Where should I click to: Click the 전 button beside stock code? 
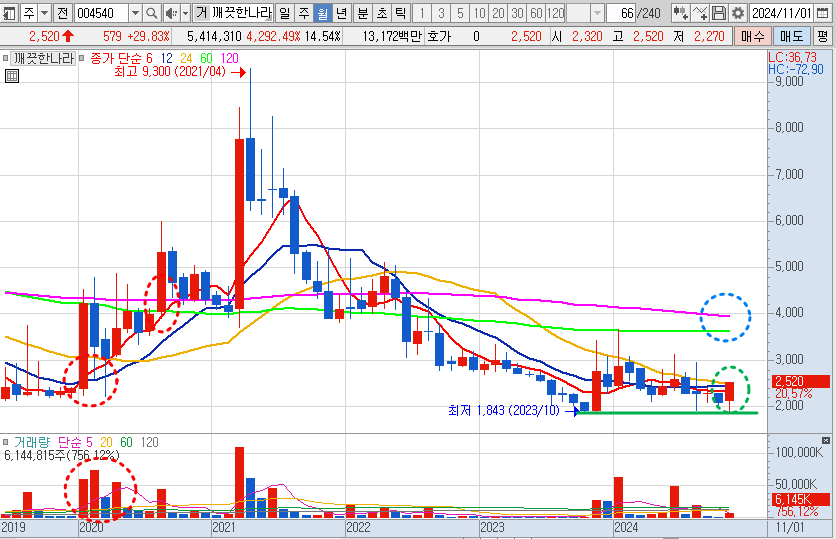point(62,13)
